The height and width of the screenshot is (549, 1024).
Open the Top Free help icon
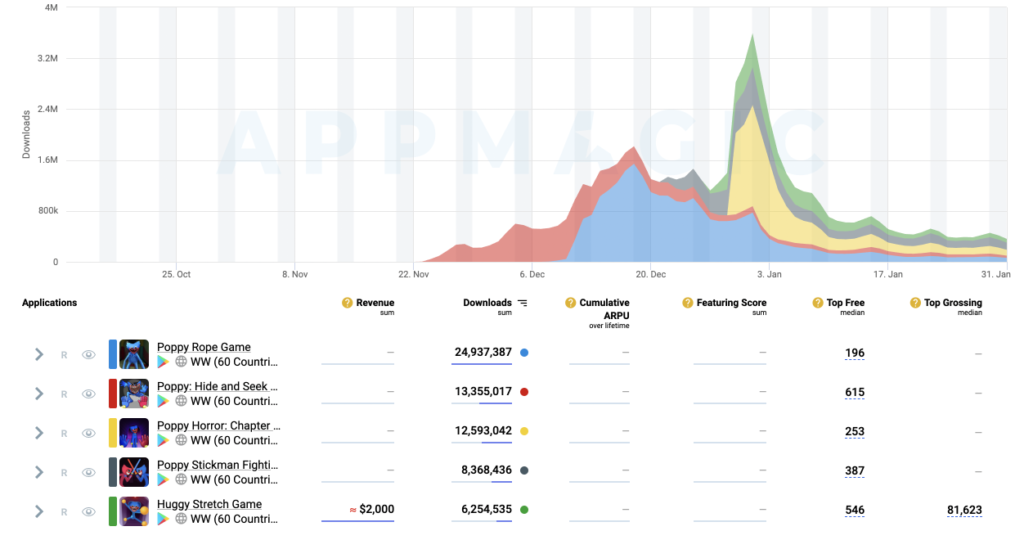(x=818, y=303)
